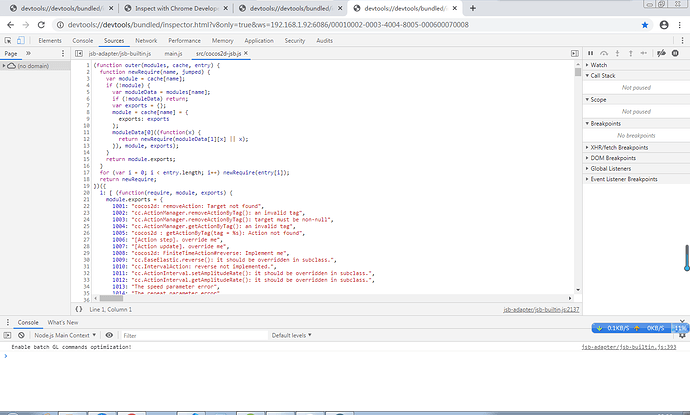
Task: Toggle pause on exceptions icon
Action: 675,53
